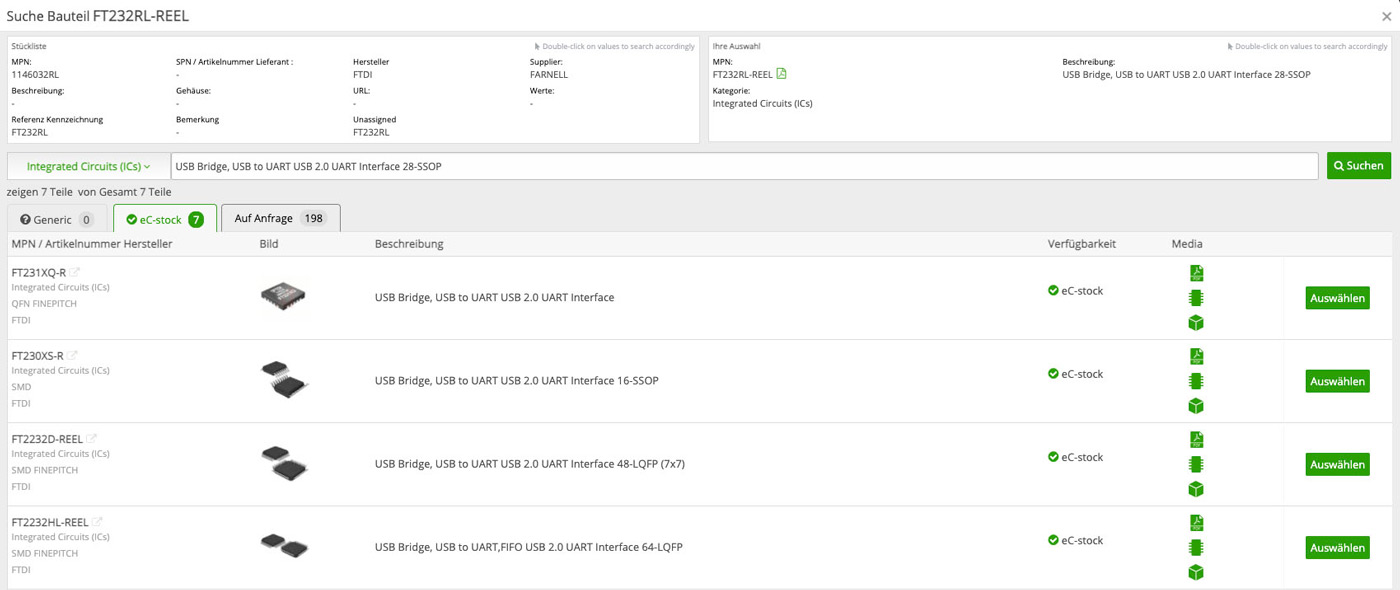
Task: Click Auswählen for the FT231XQ-R part
Action: tap(1337, 298)
